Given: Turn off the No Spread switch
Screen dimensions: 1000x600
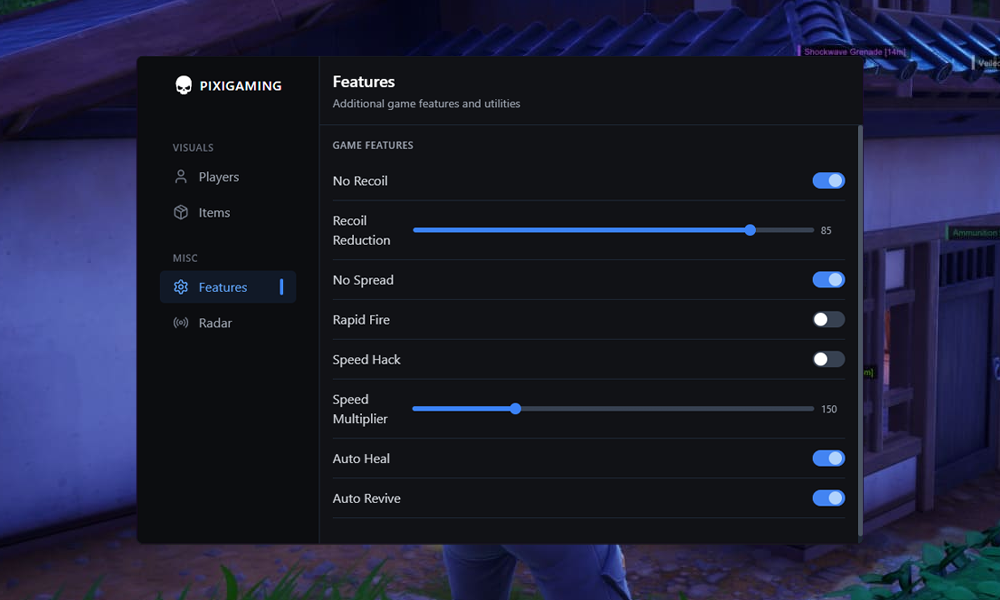Looking at the screenshot, I should 828,279.
